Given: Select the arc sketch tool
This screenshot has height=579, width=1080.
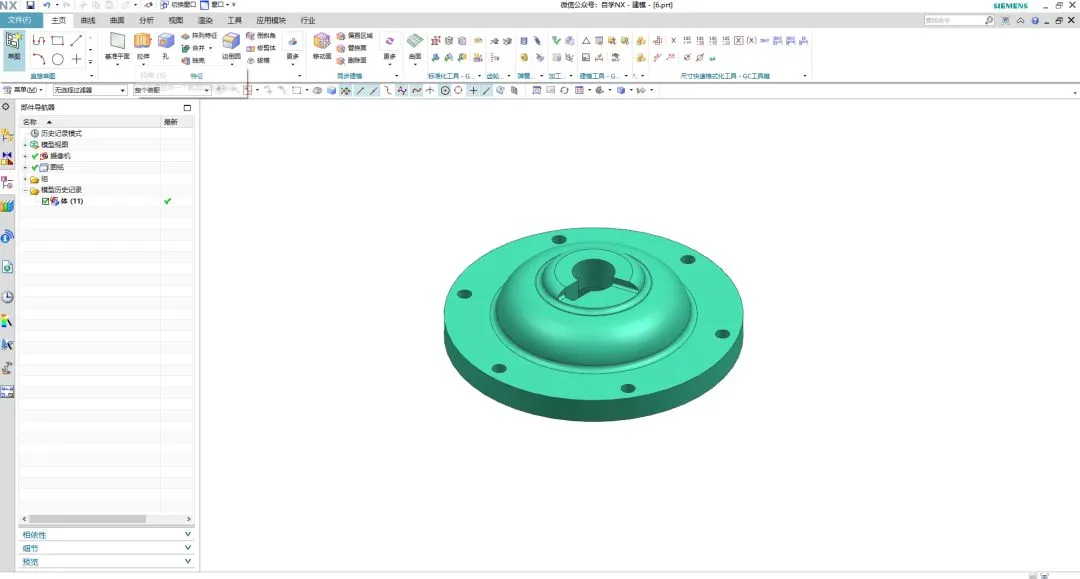Looking at the screenshot, I should pos(39,60).
